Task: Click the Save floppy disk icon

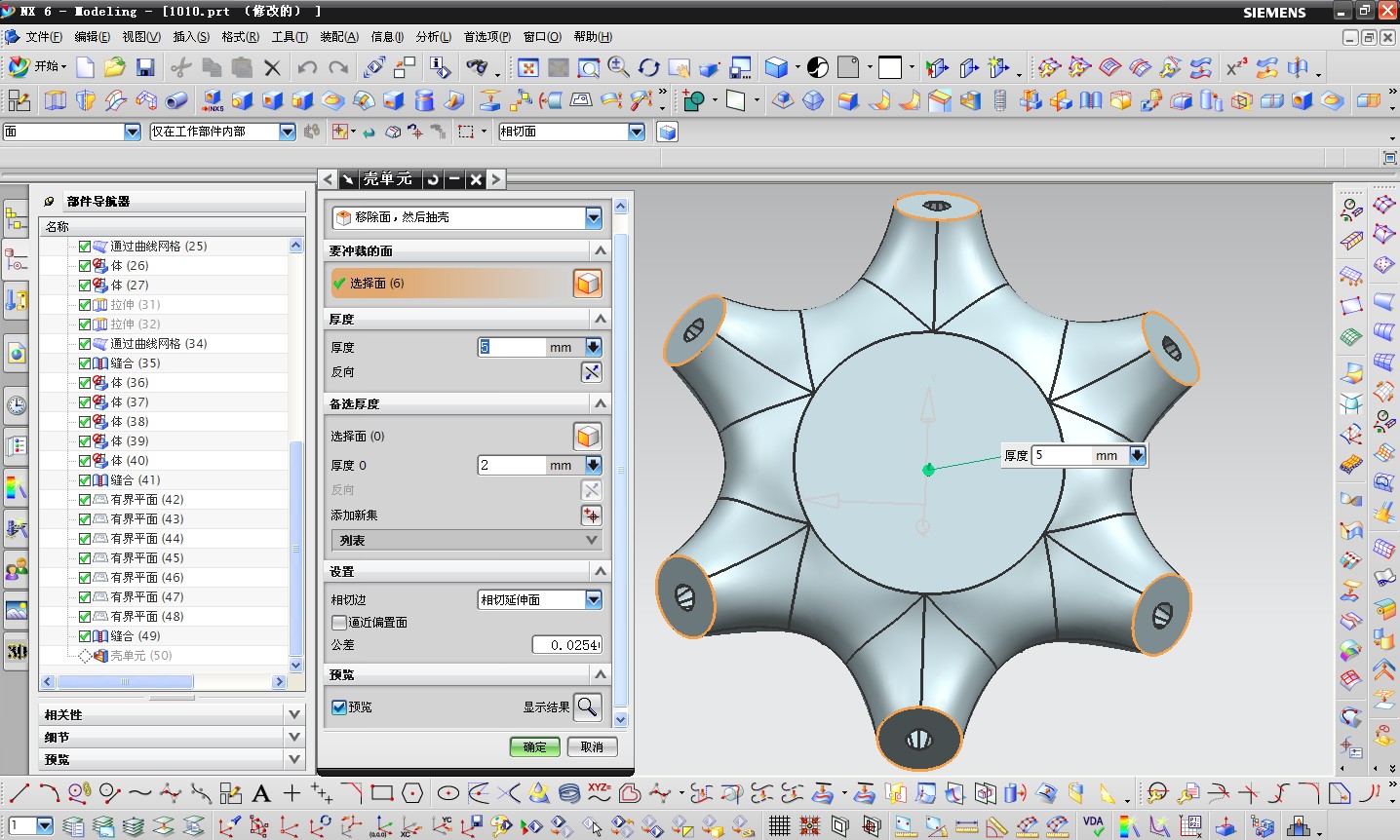Action: click(145, 67)
